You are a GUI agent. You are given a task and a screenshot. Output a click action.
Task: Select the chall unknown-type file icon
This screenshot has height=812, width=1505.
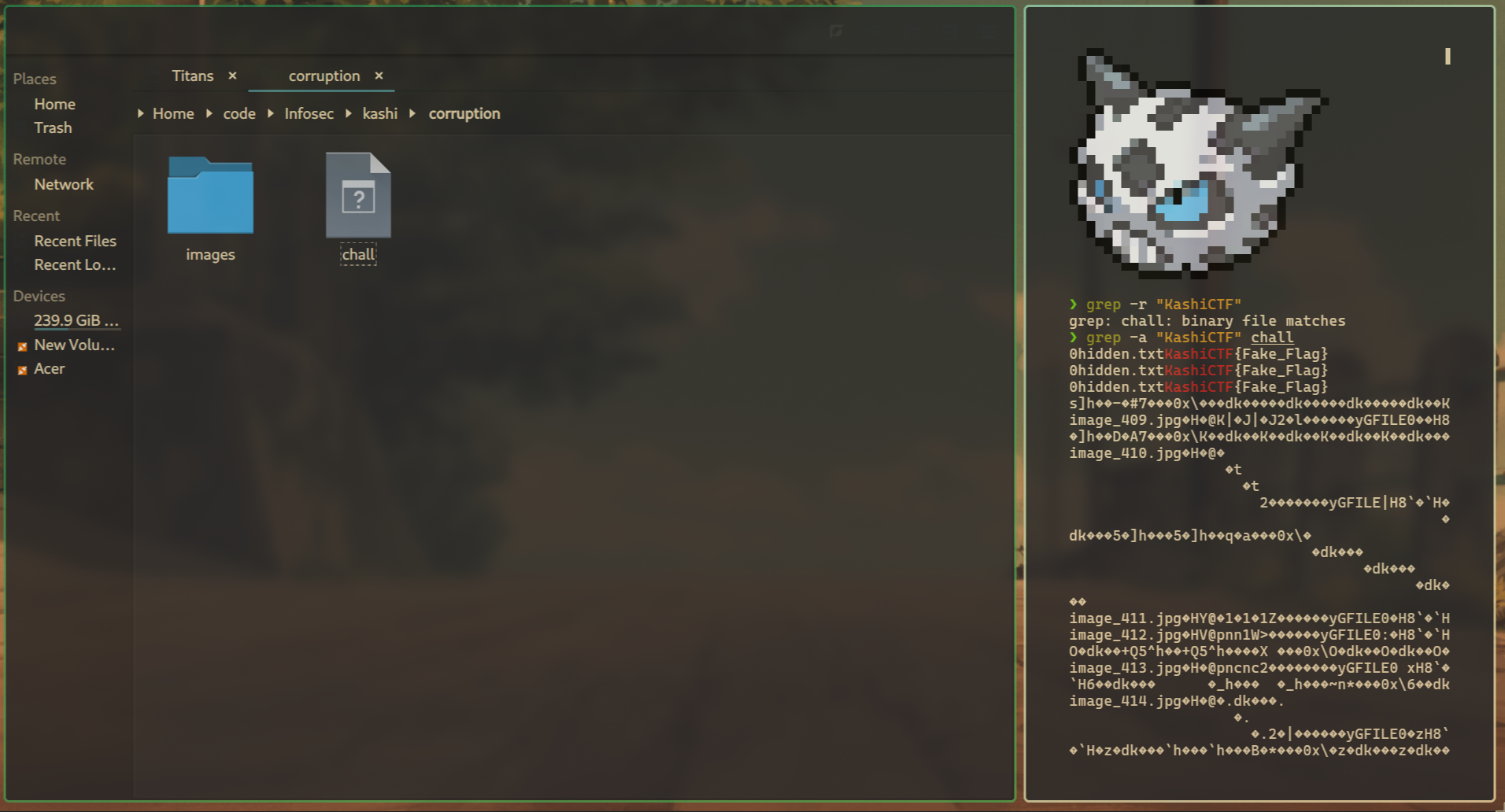(x=358, y=195)
